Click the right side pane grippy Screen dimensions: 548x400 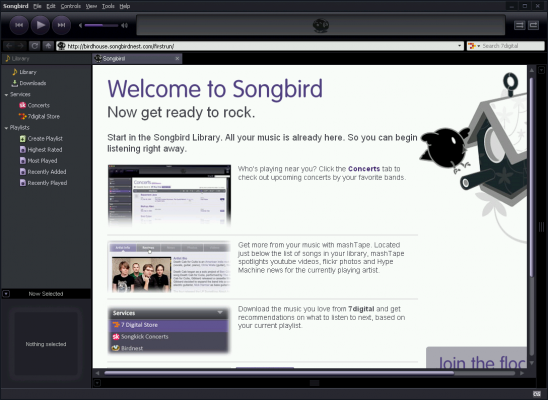(x=541, y=227)
